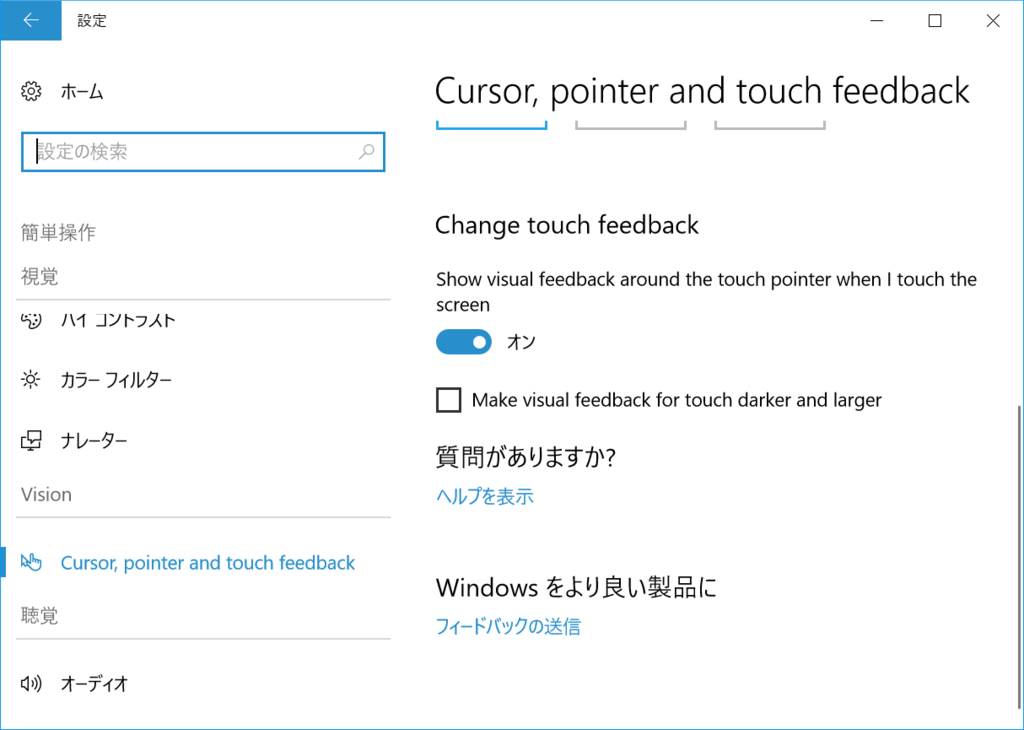Select Cursor, pointer and touch feedback
Image resolution: width=1024 pixels, height=730 pixels.
pyautogui.click(x=208, y=563)
